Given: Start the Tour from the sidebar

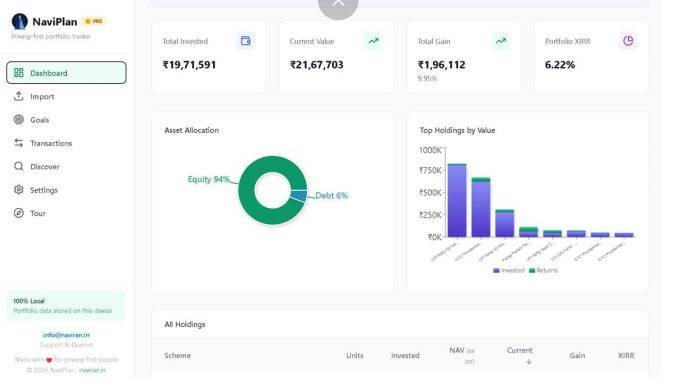Looking at the screenshot, I should tap(66, 213).
